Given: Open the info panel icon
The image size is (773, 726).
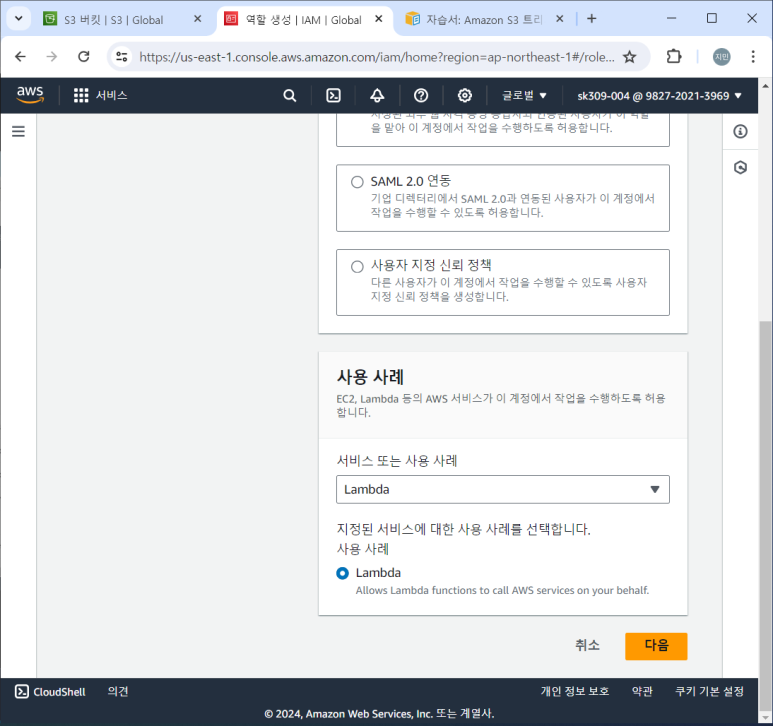Looking at the screenshot, I should [740, 131].
